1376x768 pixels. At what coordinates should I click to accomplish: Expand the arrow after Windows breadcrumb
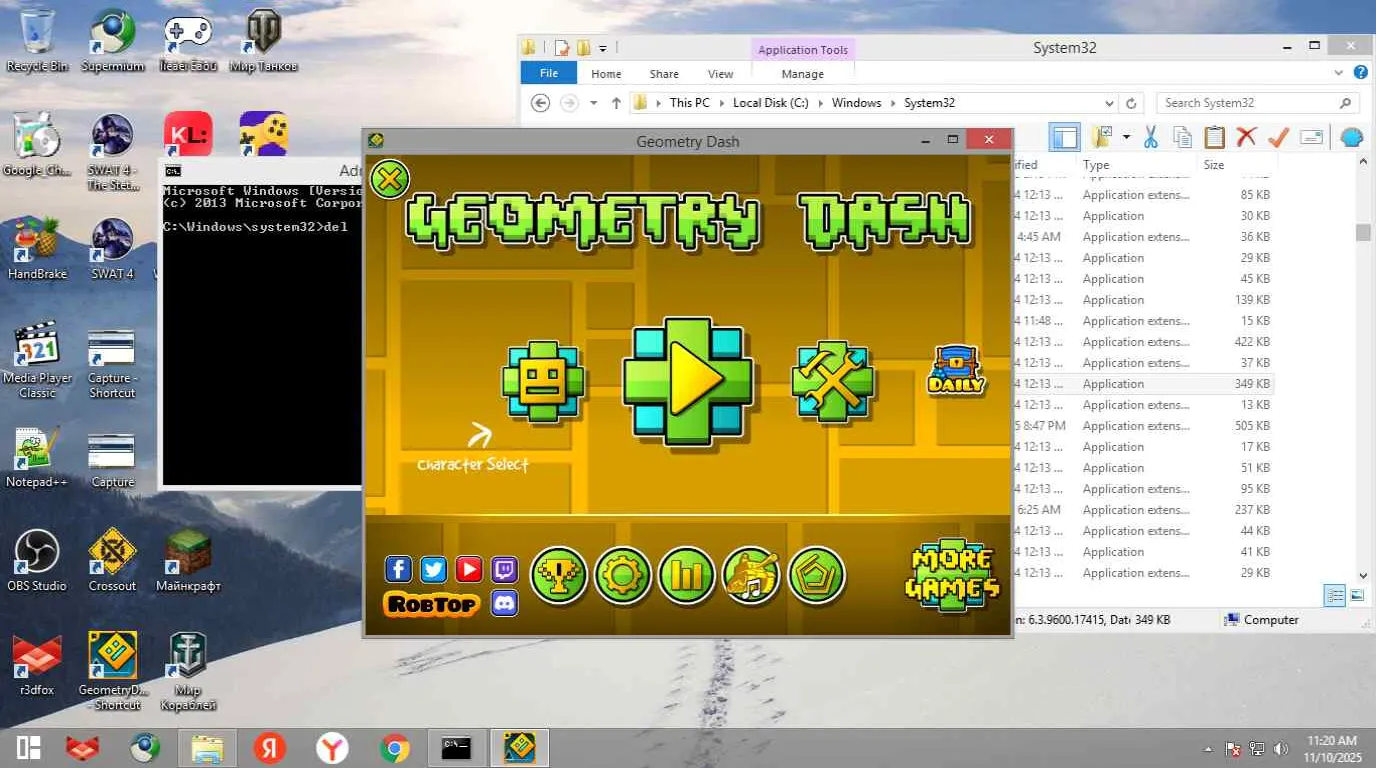[893, 103]
